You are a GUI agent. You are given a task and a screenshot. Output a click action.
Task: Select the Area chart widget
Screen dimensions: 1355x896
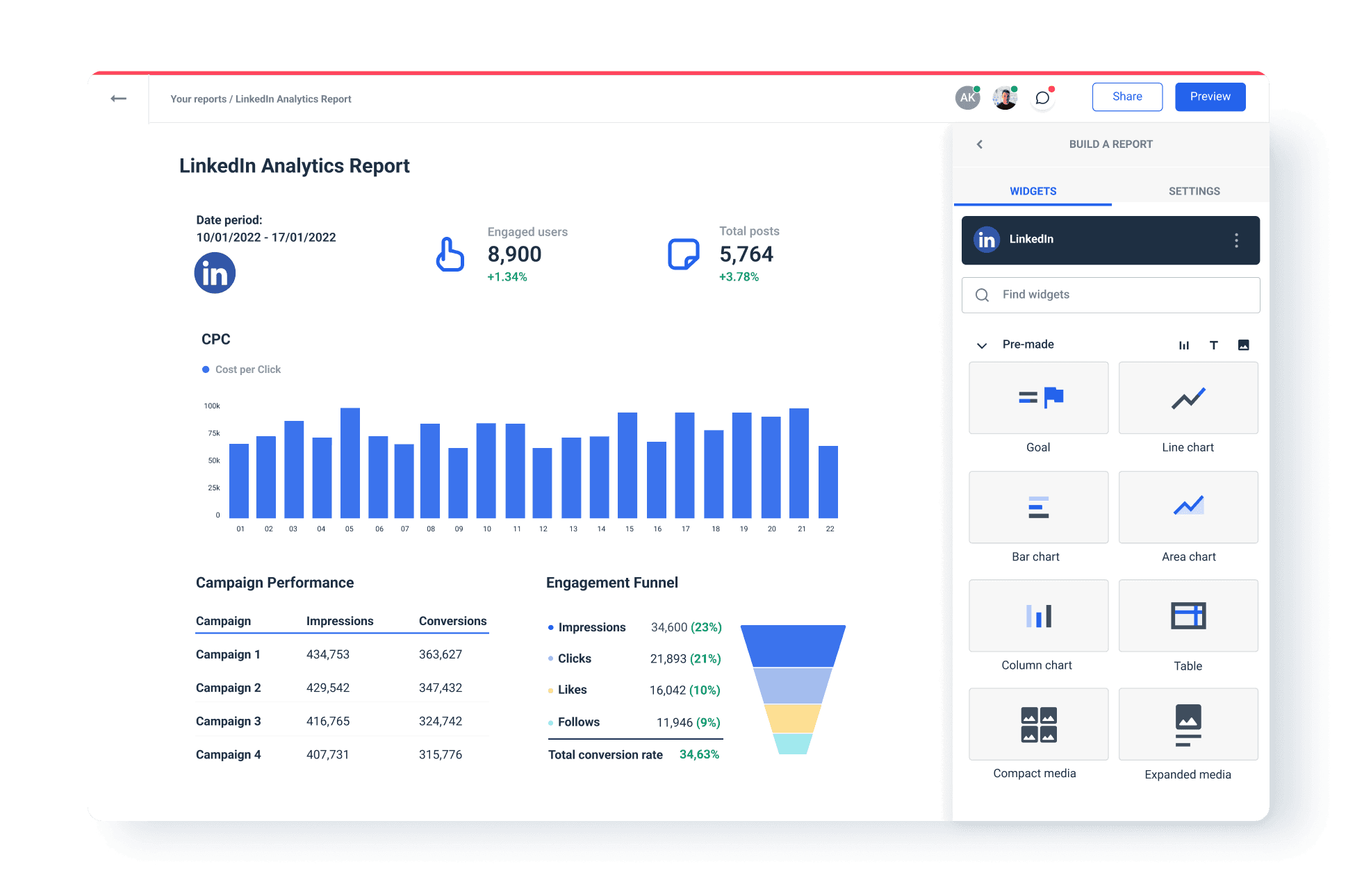coord(1188,507)
